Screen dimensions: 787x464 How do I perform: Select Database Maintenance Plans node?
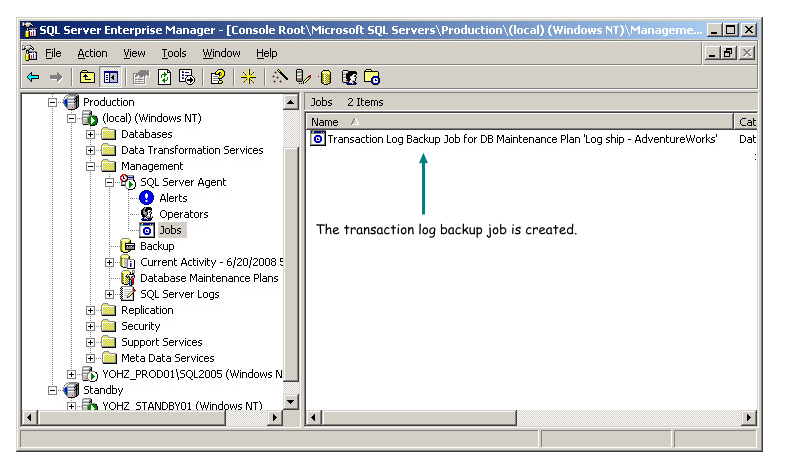click(209, 278)
